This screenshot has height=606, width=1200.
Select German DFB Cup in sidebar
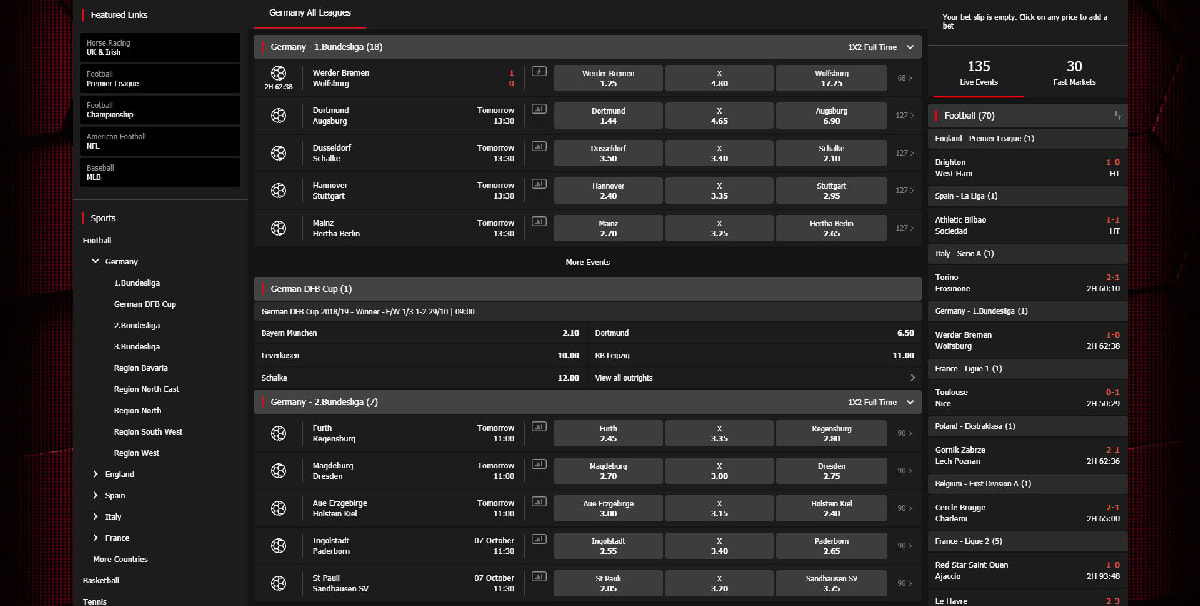click(x=145, y=304)
